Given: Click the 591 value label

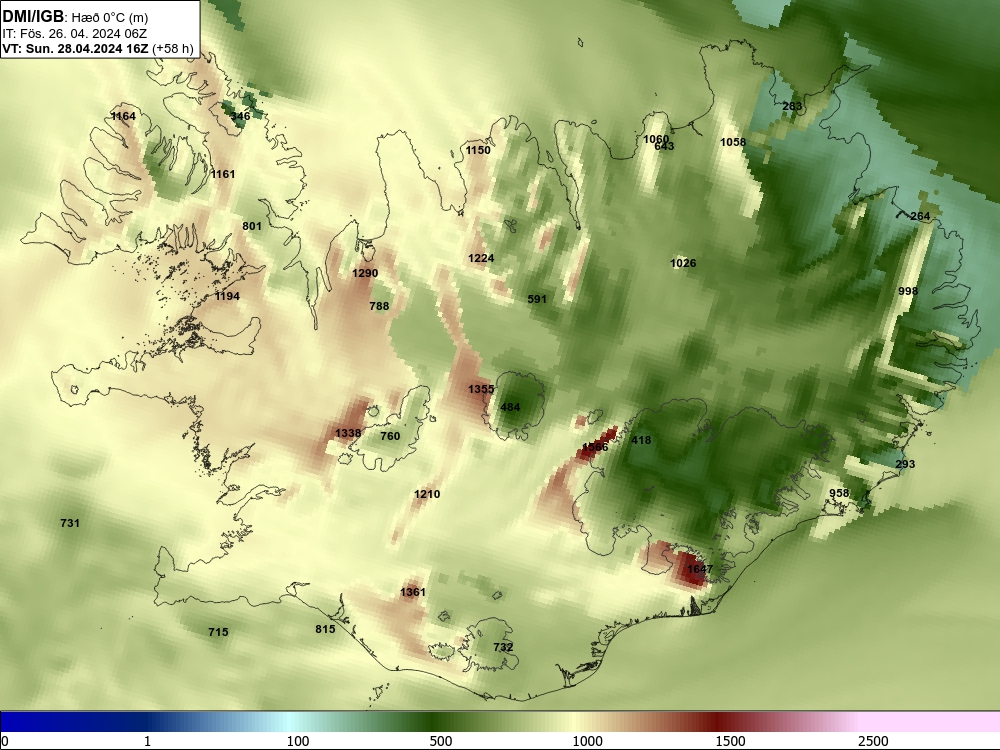Looking at the screenshot, I should 537,299.
